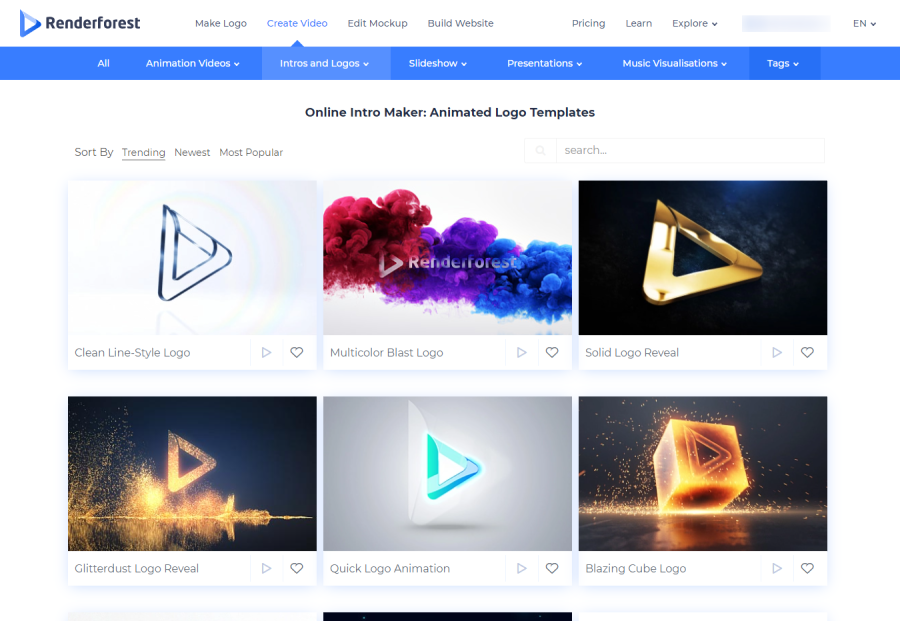
Task: Play preview of Glitterdust Logo Reveal
Action: [266, 568]
